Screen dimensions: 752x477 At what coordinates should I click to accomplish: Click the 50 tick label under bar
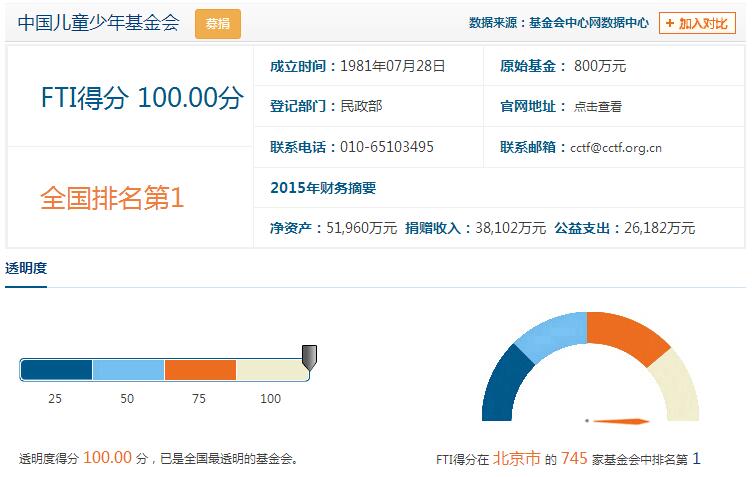(x=127, y=398)
